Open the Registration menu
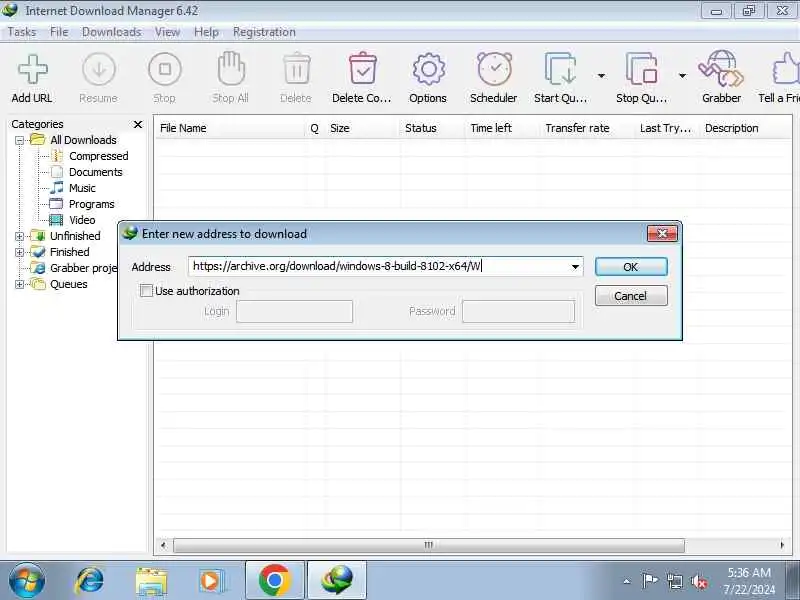Image resolution: width=800 pixels, height=600 pixels. point(264,32)
